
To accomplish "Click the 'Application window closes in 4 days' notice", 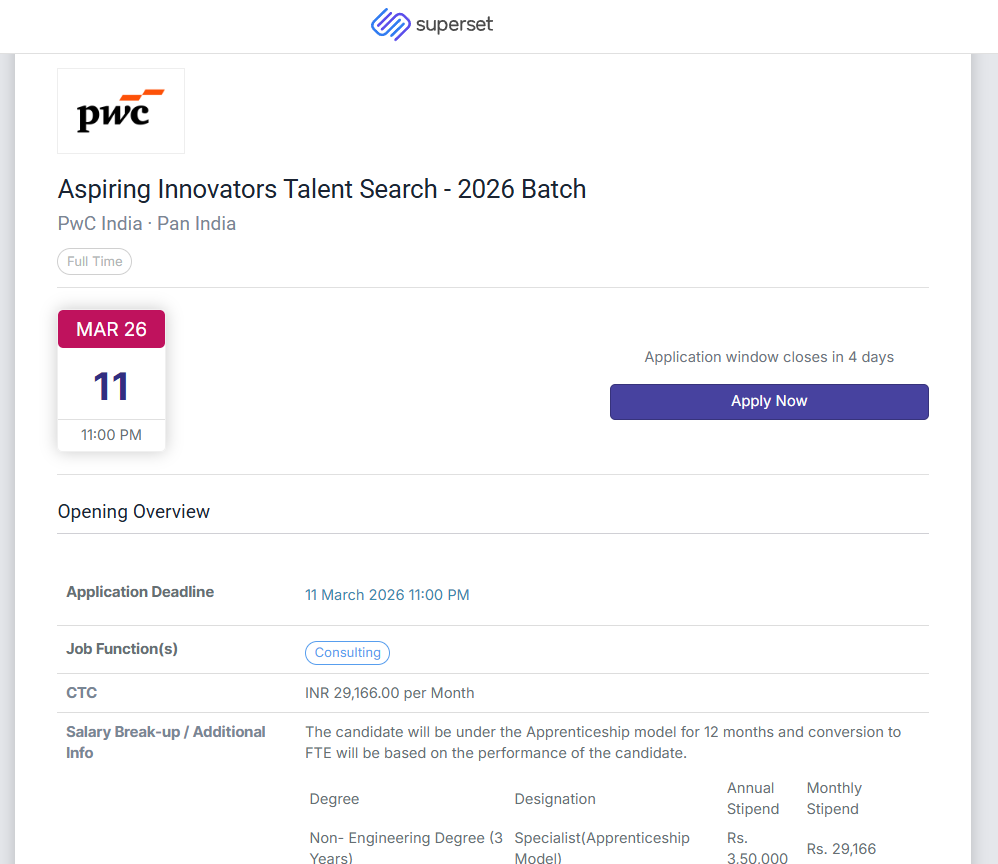I will point(769,357).
